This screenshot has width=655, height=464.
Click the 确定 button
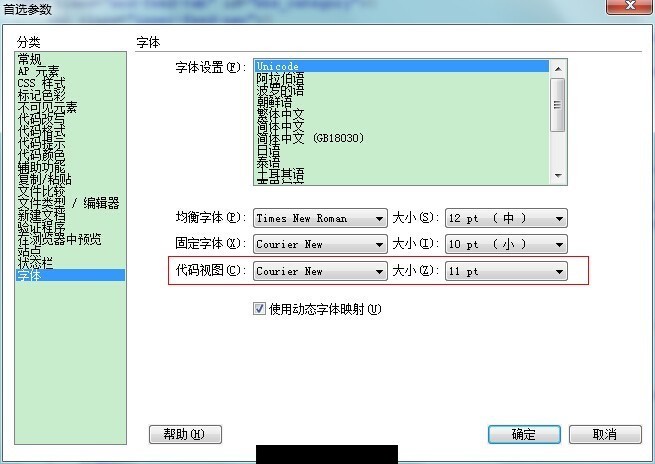[524, 434]
